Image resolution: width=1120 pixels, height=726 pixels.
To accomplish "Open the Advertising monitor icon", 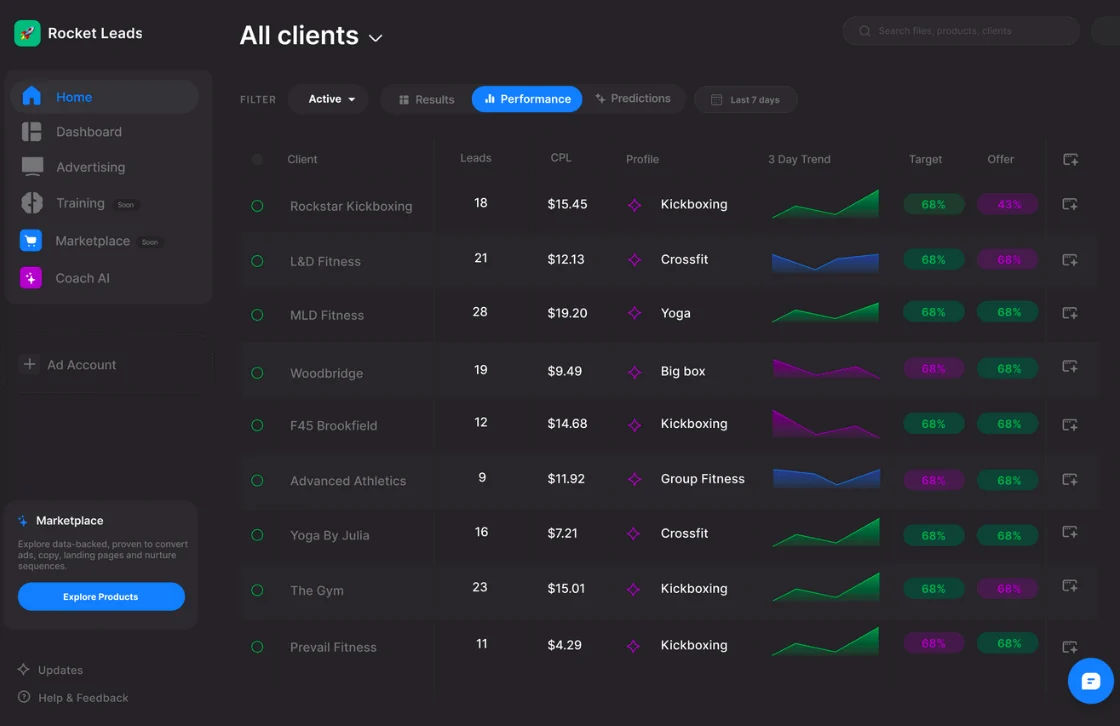I will click(x=32, y=167).
